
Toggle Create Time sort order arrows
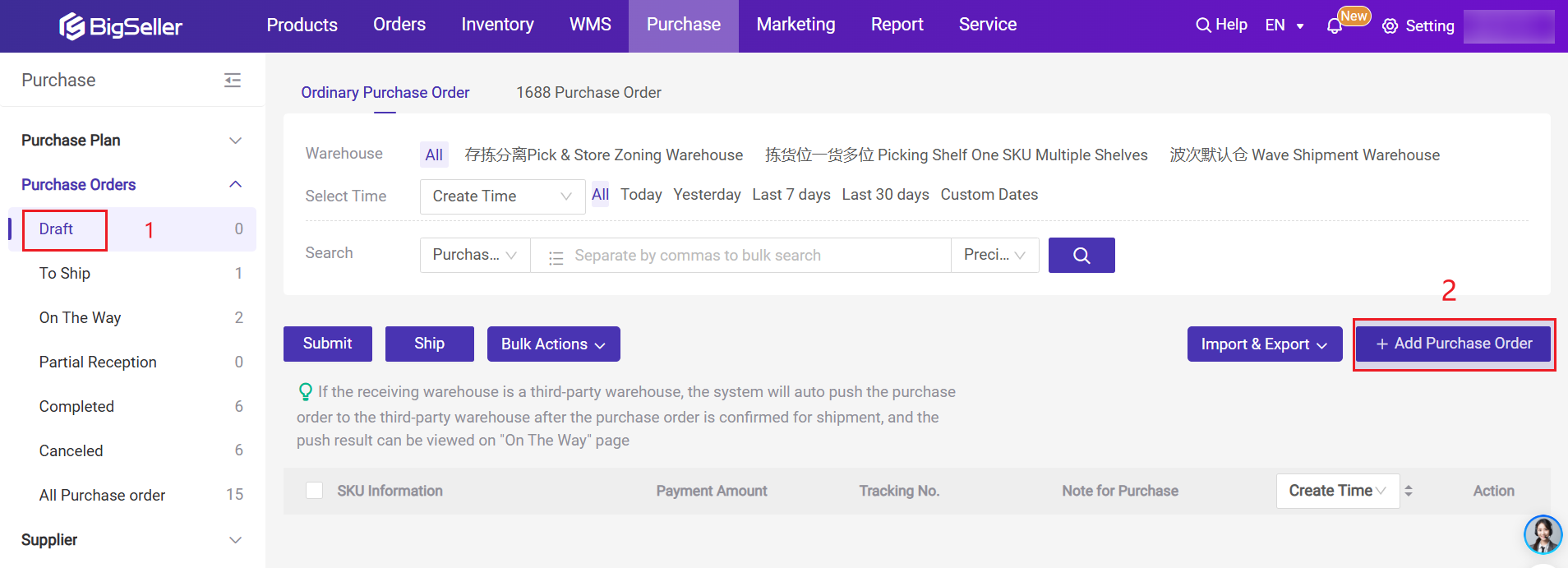pos(1408,491)
